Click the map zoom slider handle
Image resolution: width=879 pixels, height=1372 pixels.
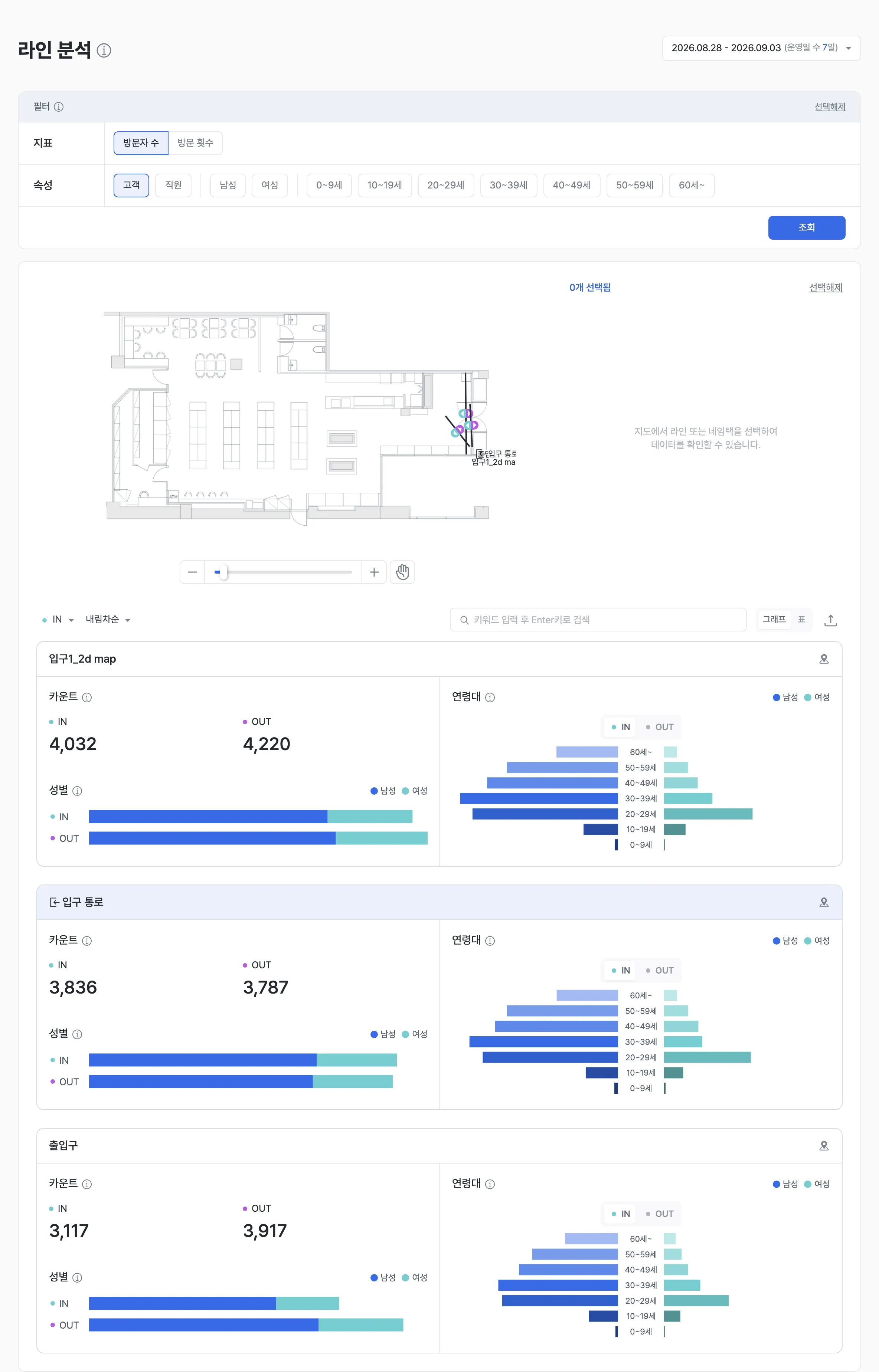223,572
